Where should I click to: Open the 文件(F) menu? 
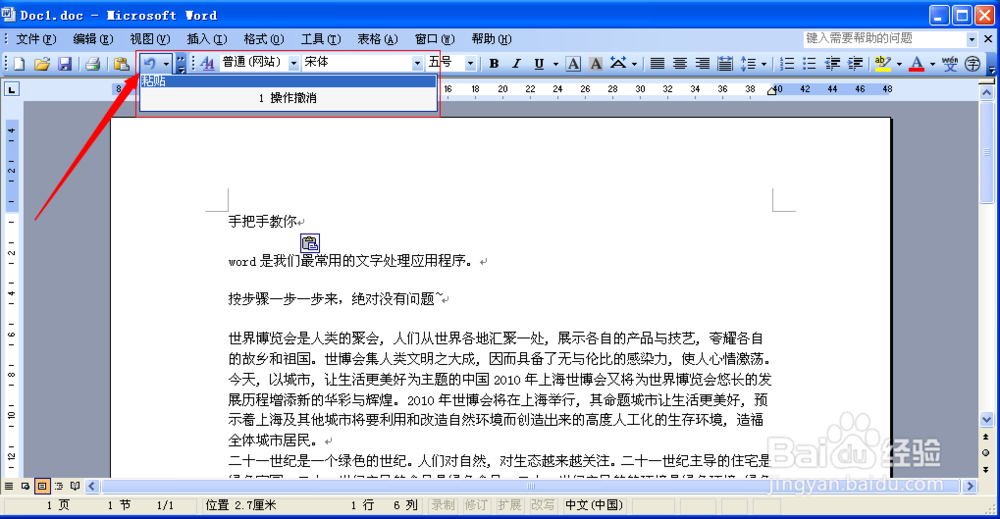36,39
